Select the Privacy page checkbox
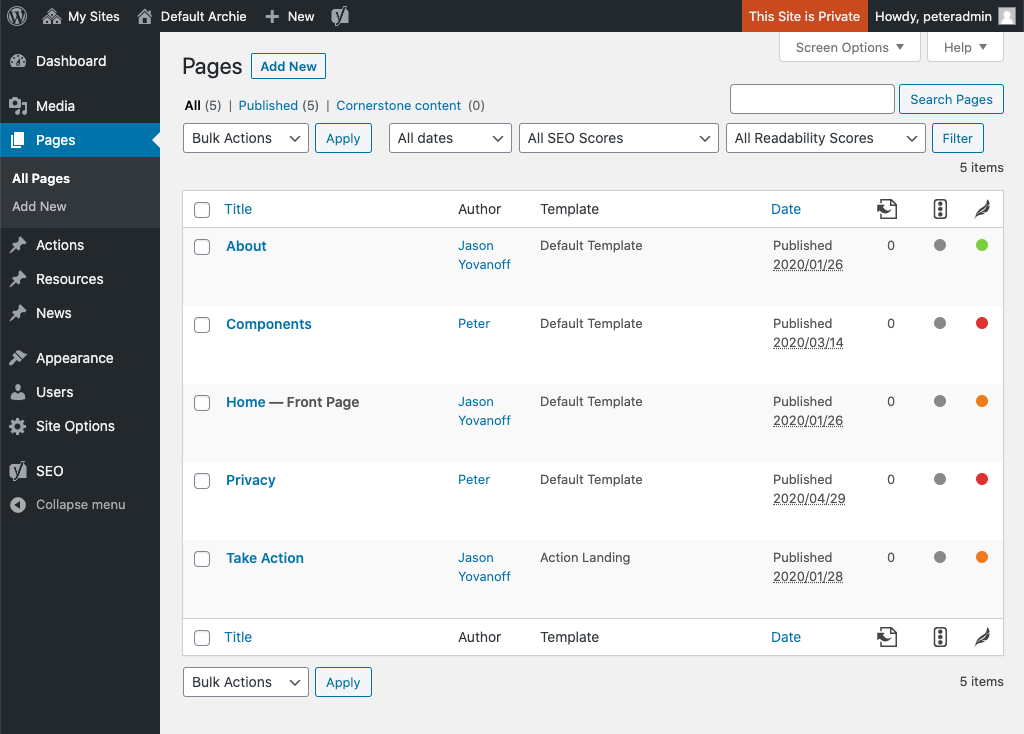This screenshot has height=734, width=1024. 202,481
